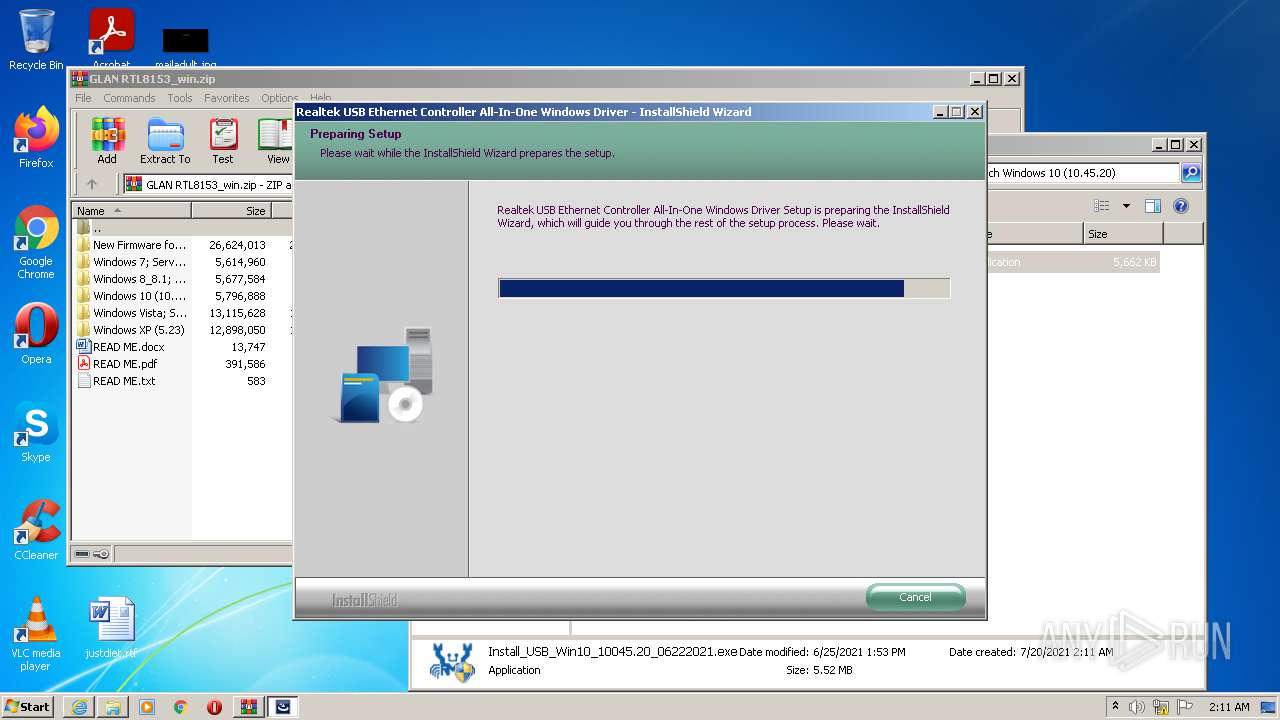The image size is (1280, 720).
Task: Toggle the Explorer preview pane icon
Action: (1152, 206)
